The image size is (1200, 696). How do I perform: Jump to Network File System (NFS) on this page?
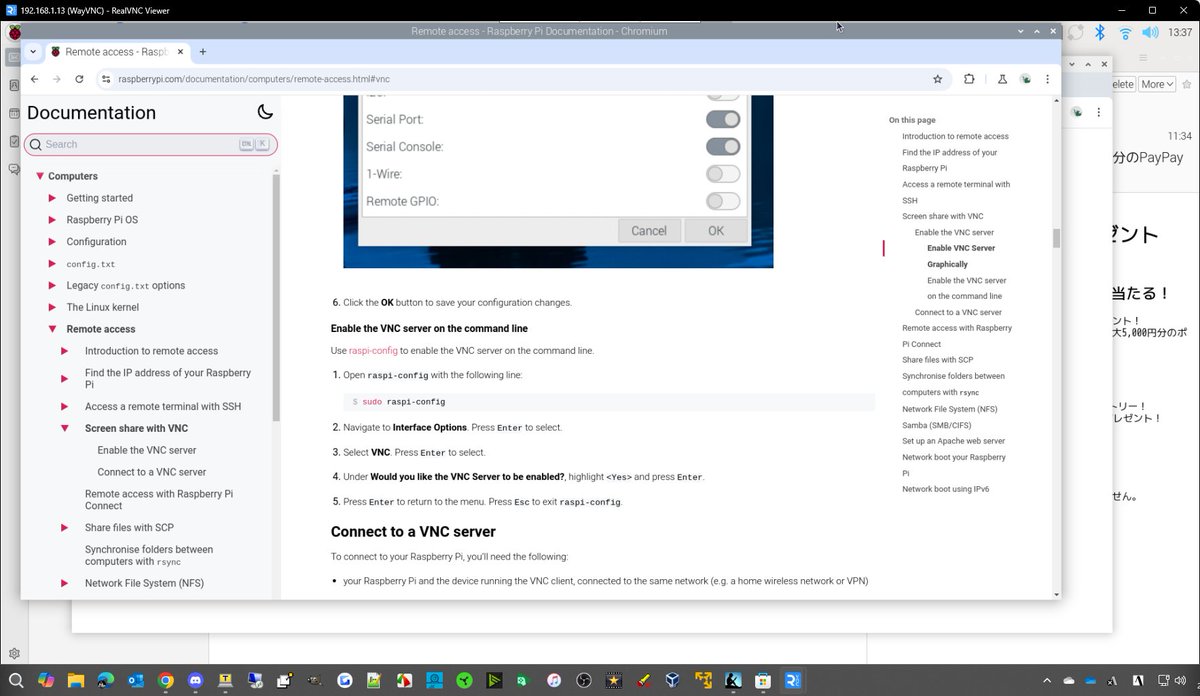point(950,409)
